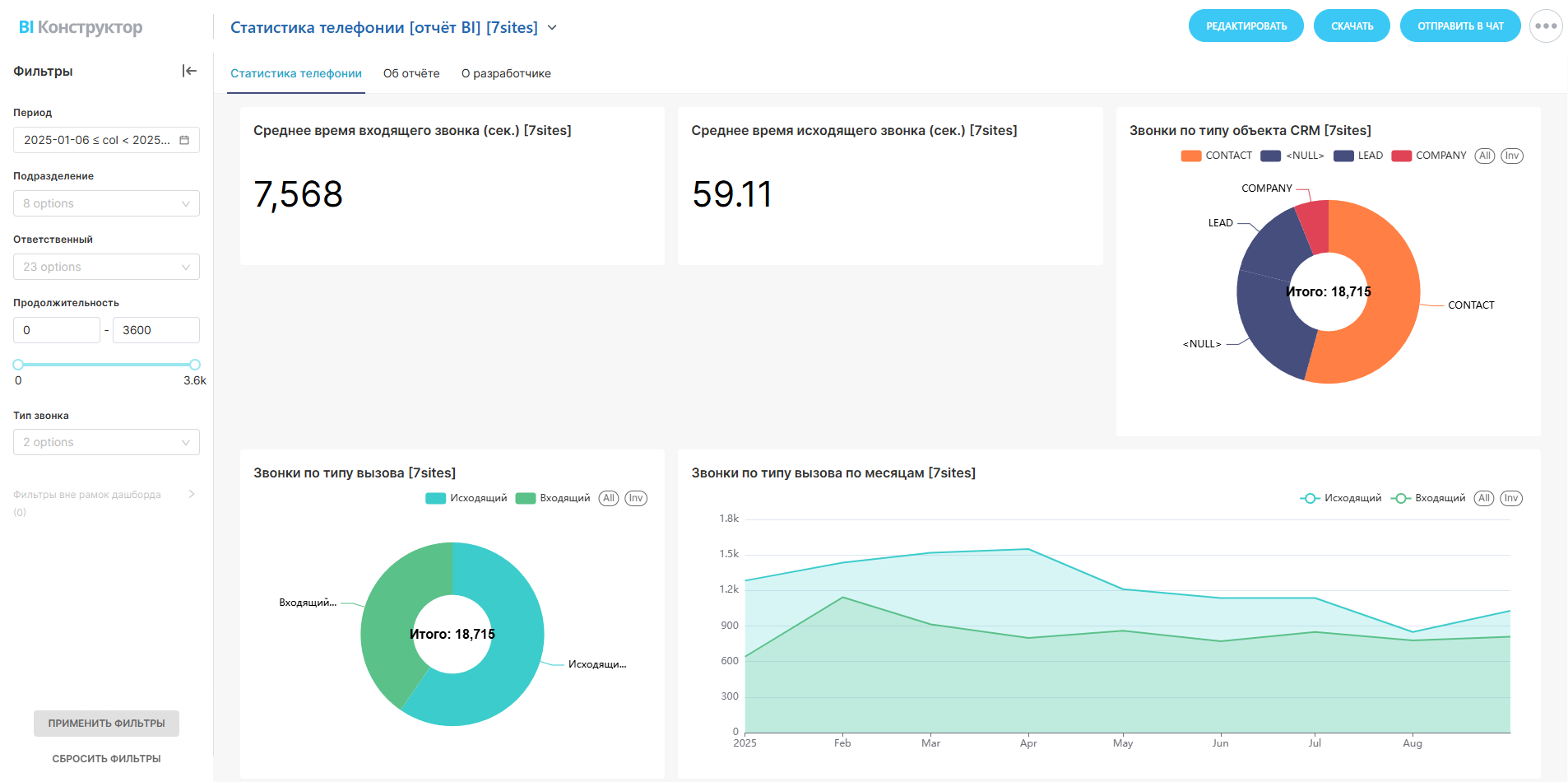The height and width of the screenshot is (782, 1568).
Task: Expand the Тип звонка dropdown
Action: coord(106,442)
